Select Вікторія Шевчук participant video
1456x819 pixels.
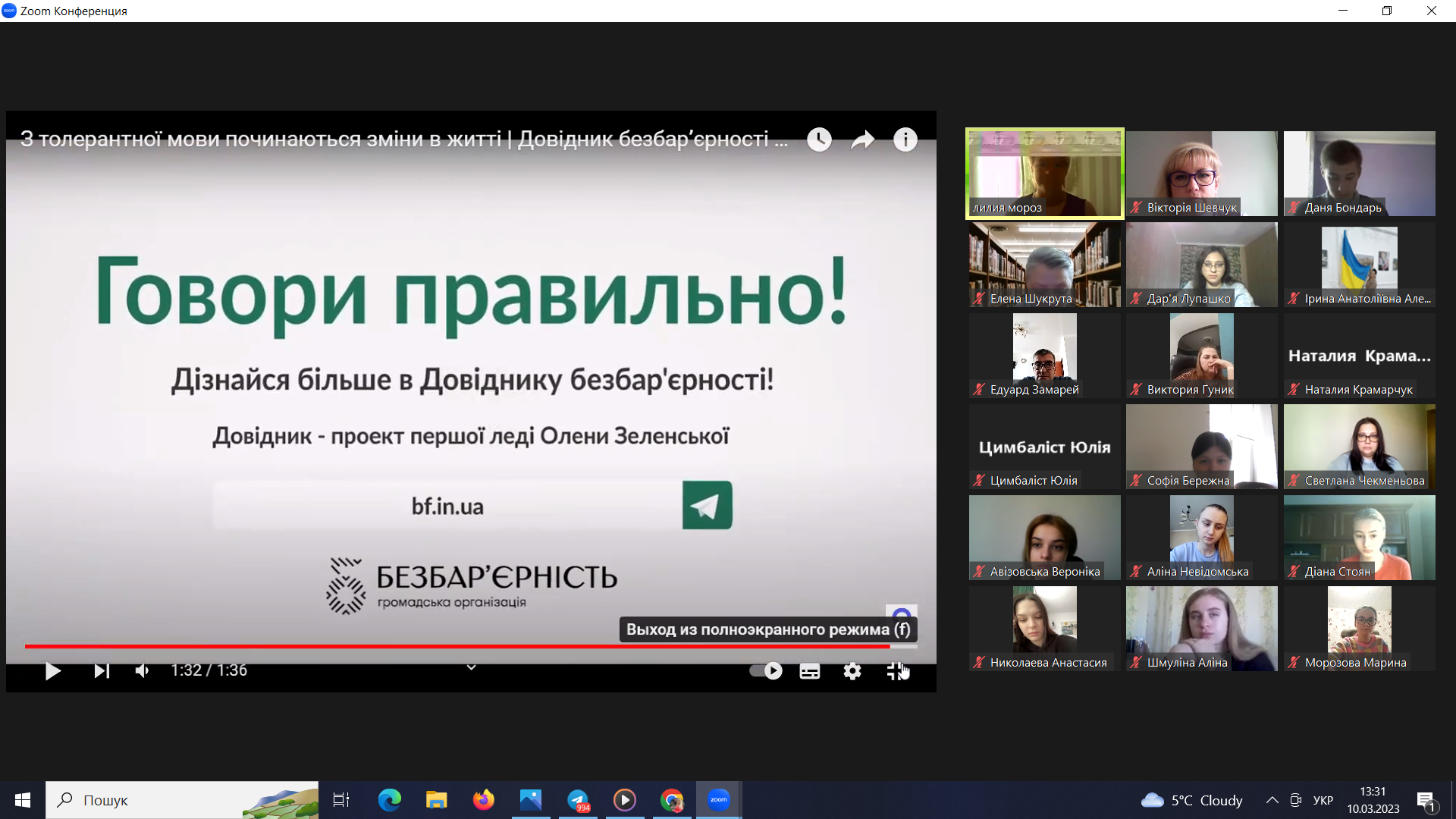[x=1201, y=174]
